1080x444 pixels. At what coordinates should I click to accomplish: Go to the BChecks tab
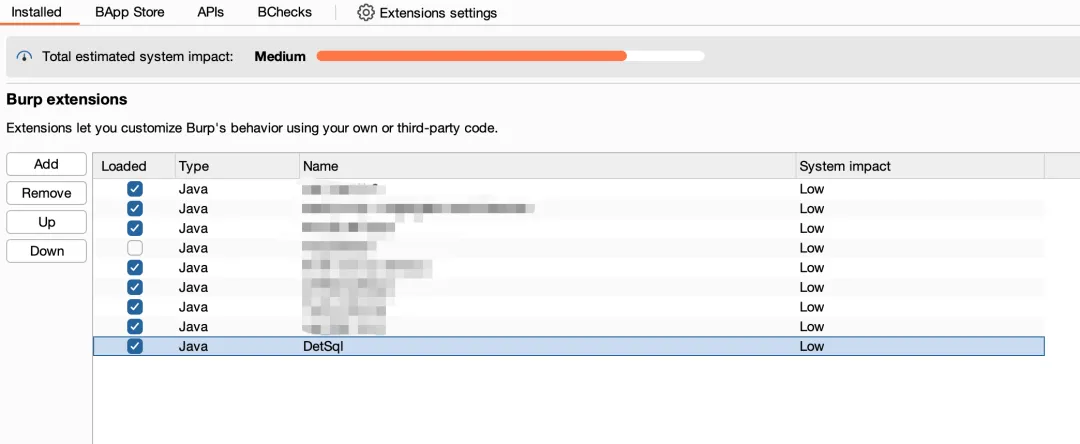click(284, 12)
